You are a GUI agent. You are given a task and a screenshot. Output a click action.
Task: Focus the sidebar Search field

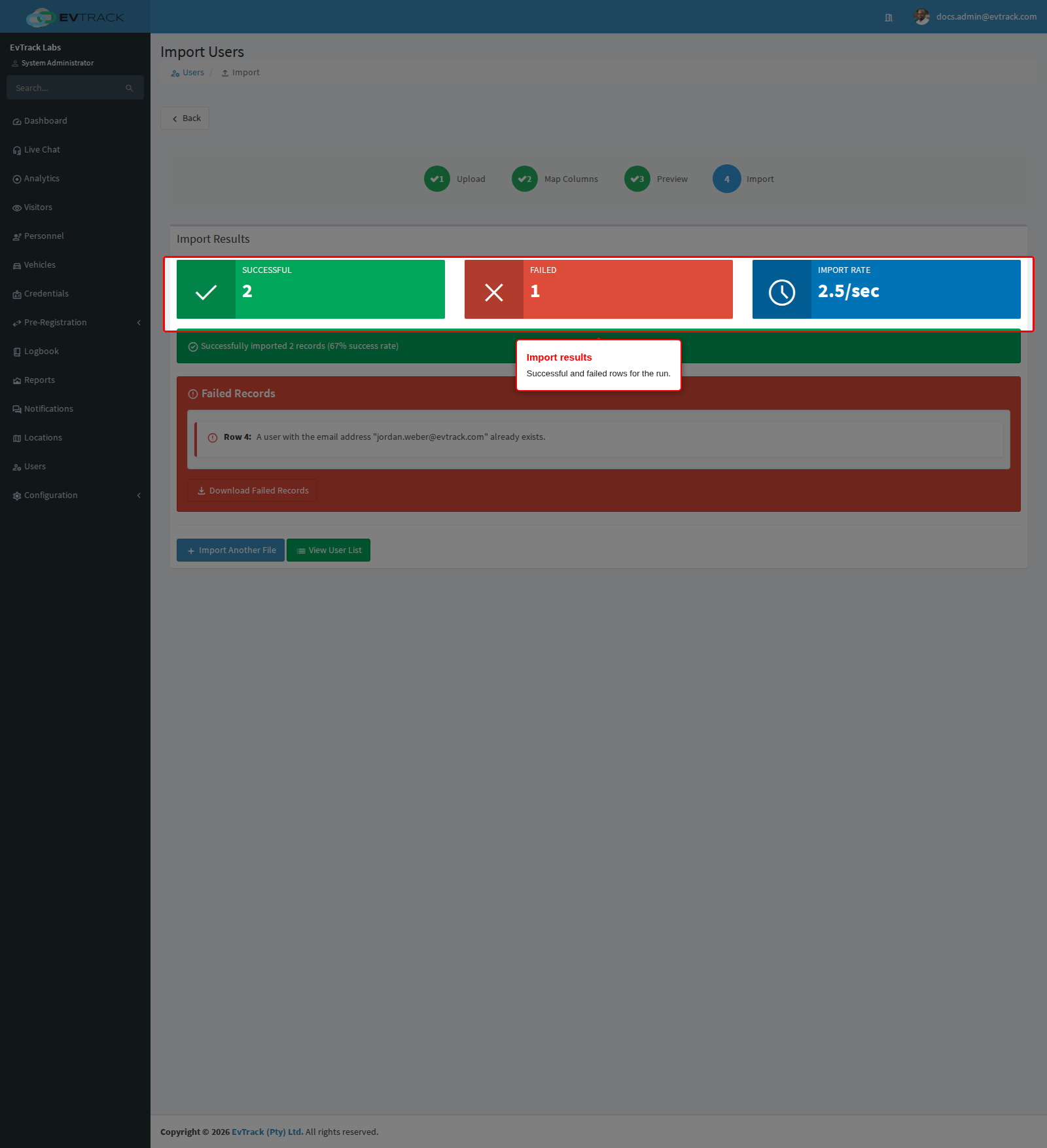pos(75,88)
